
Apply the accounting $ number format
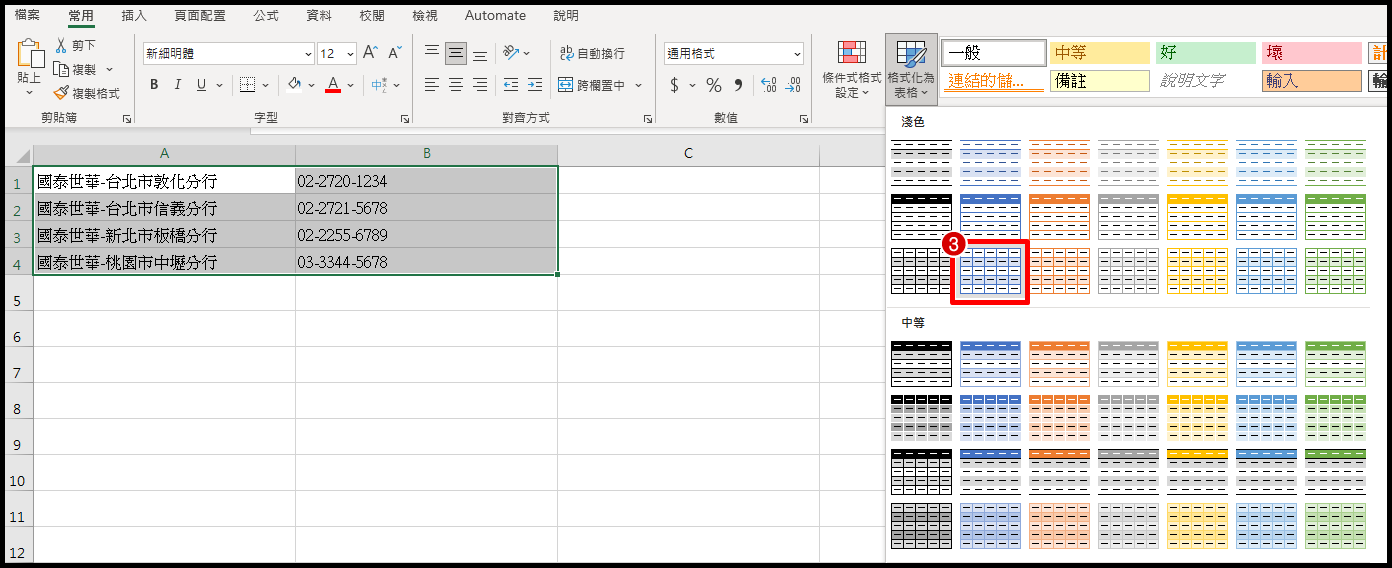[x=674, y=85]
